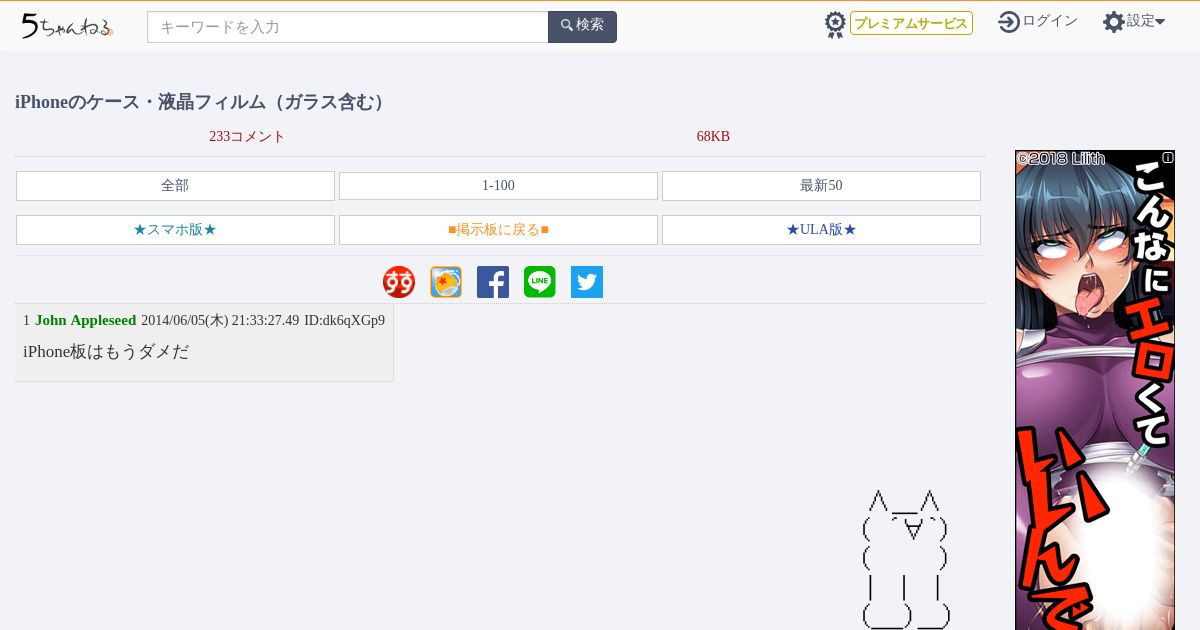Focus the keyword search input field
Image resolution: width=1200 pixels, height=630 pixels.
click(x=348, y=27)
